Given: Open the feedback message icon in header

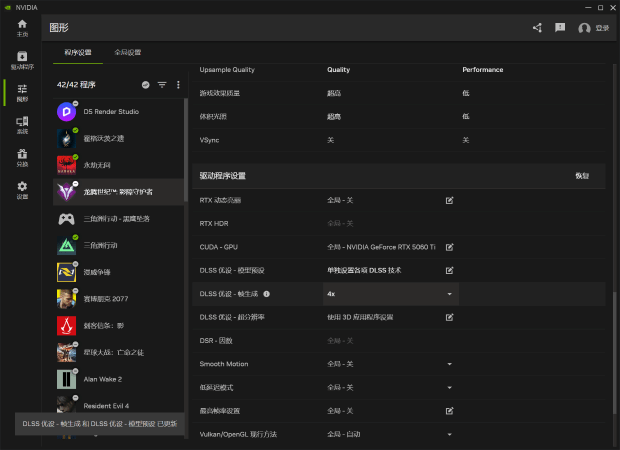Looking at the screenshot, I should pyautogui.click(x=560, y=28).
